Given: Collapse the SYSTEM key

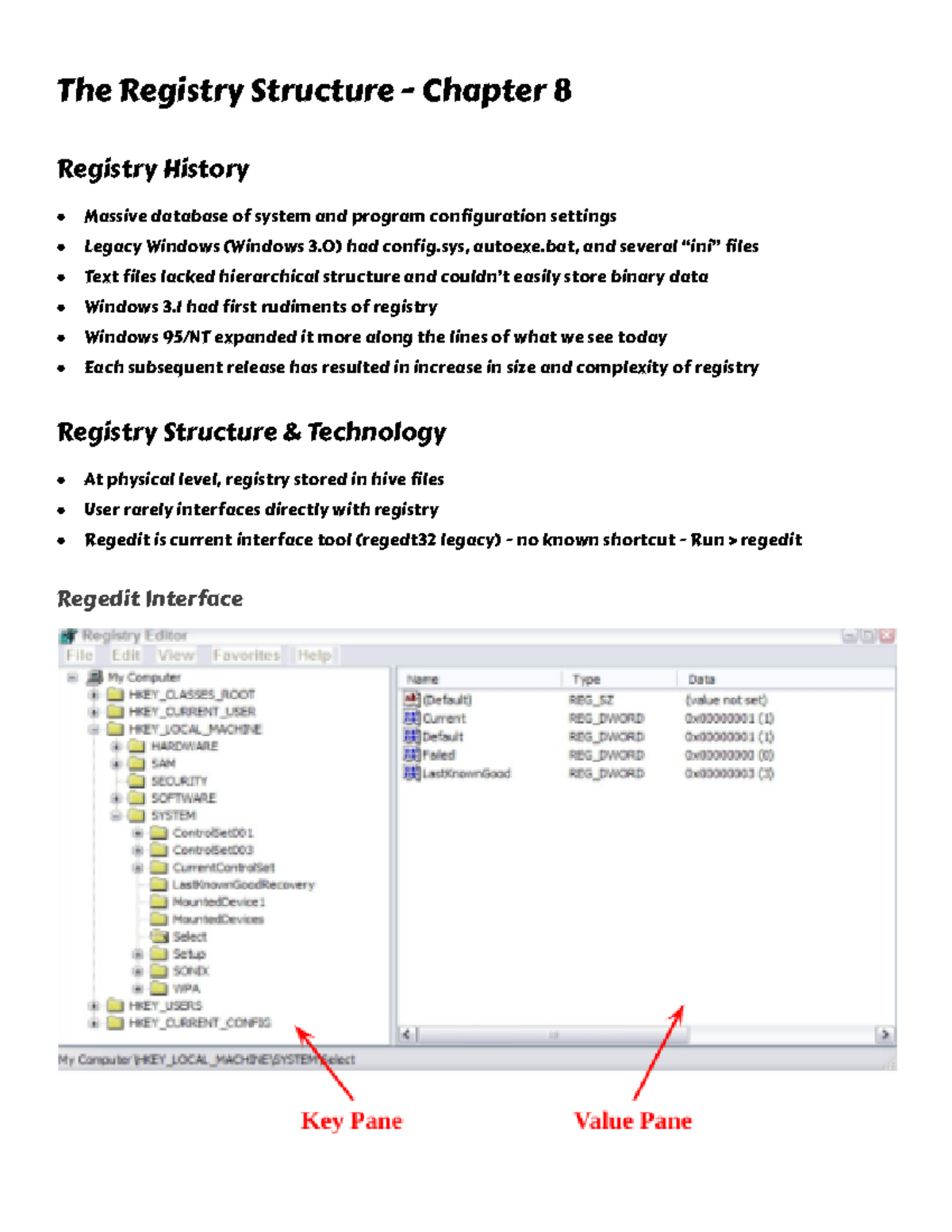Looking at the screenshot, I should (115, 816).
